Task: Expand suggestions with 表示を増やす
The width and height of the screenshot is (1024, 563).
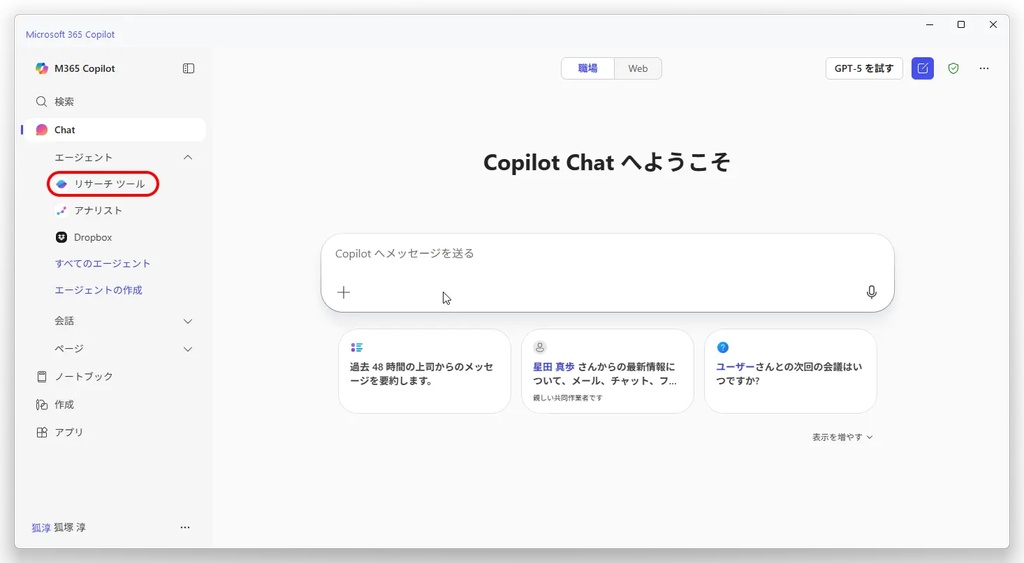Action: tap(842, 437)
